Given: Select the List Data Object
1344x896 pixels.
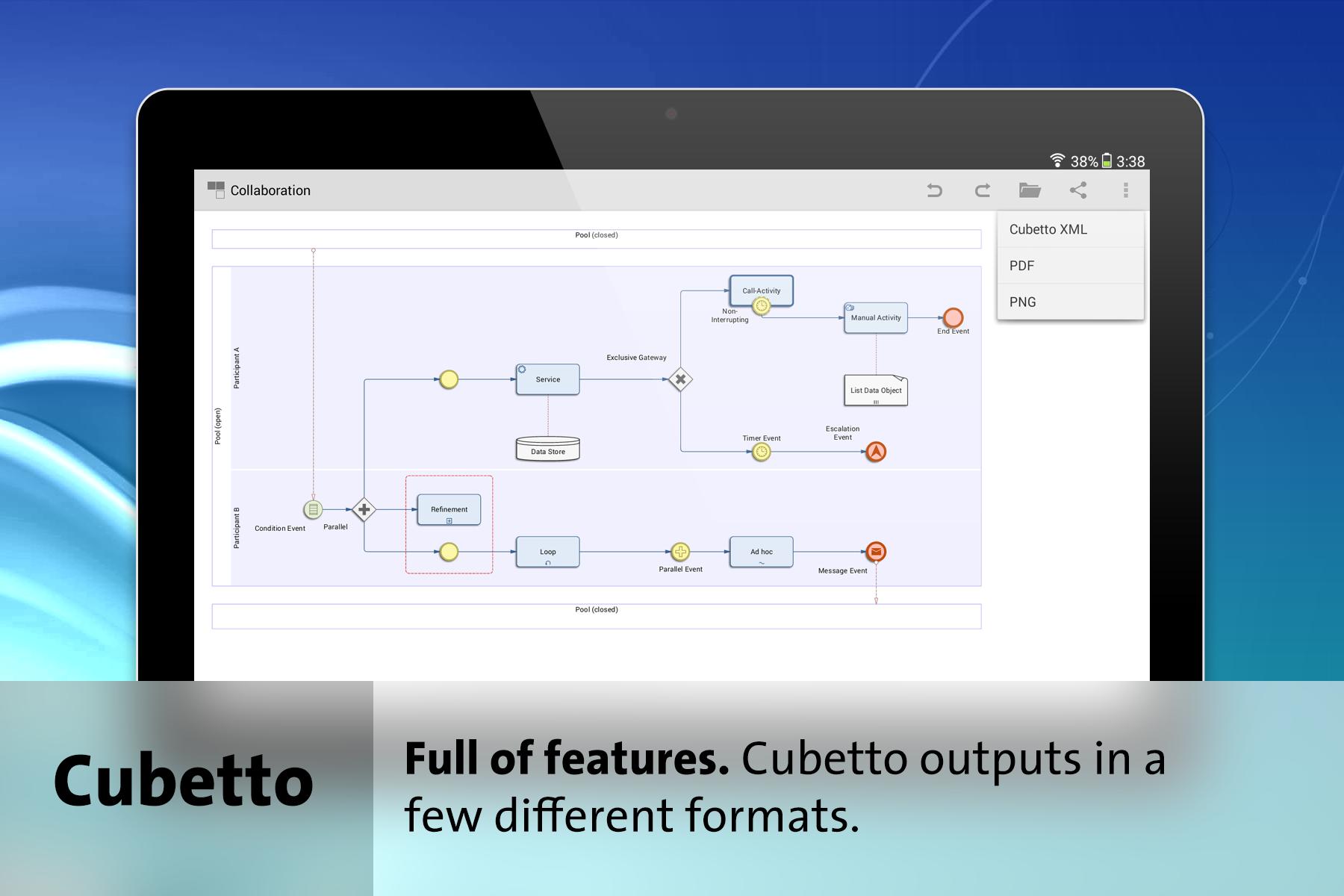Looking at the screenshot, I should point(876,390).
